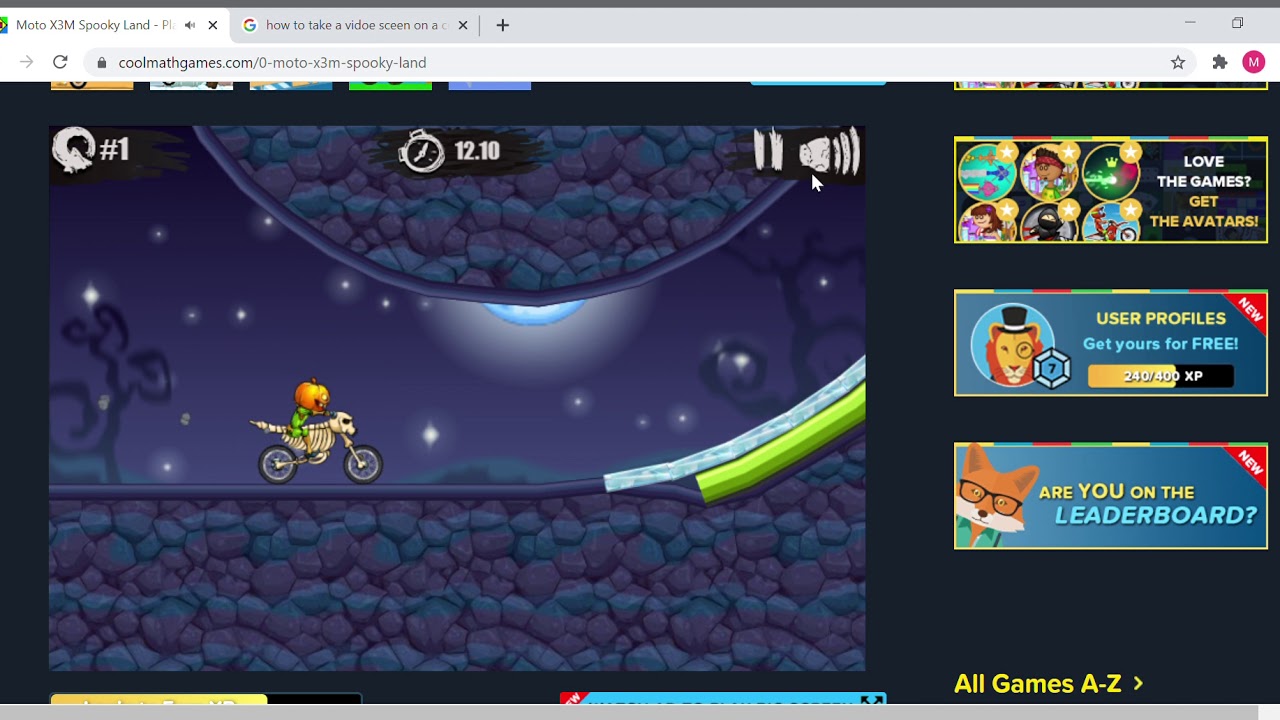Screen dimensions: 1280x720
Task: Click the timer reading 12.10
Action: click(x=476, y=151)
